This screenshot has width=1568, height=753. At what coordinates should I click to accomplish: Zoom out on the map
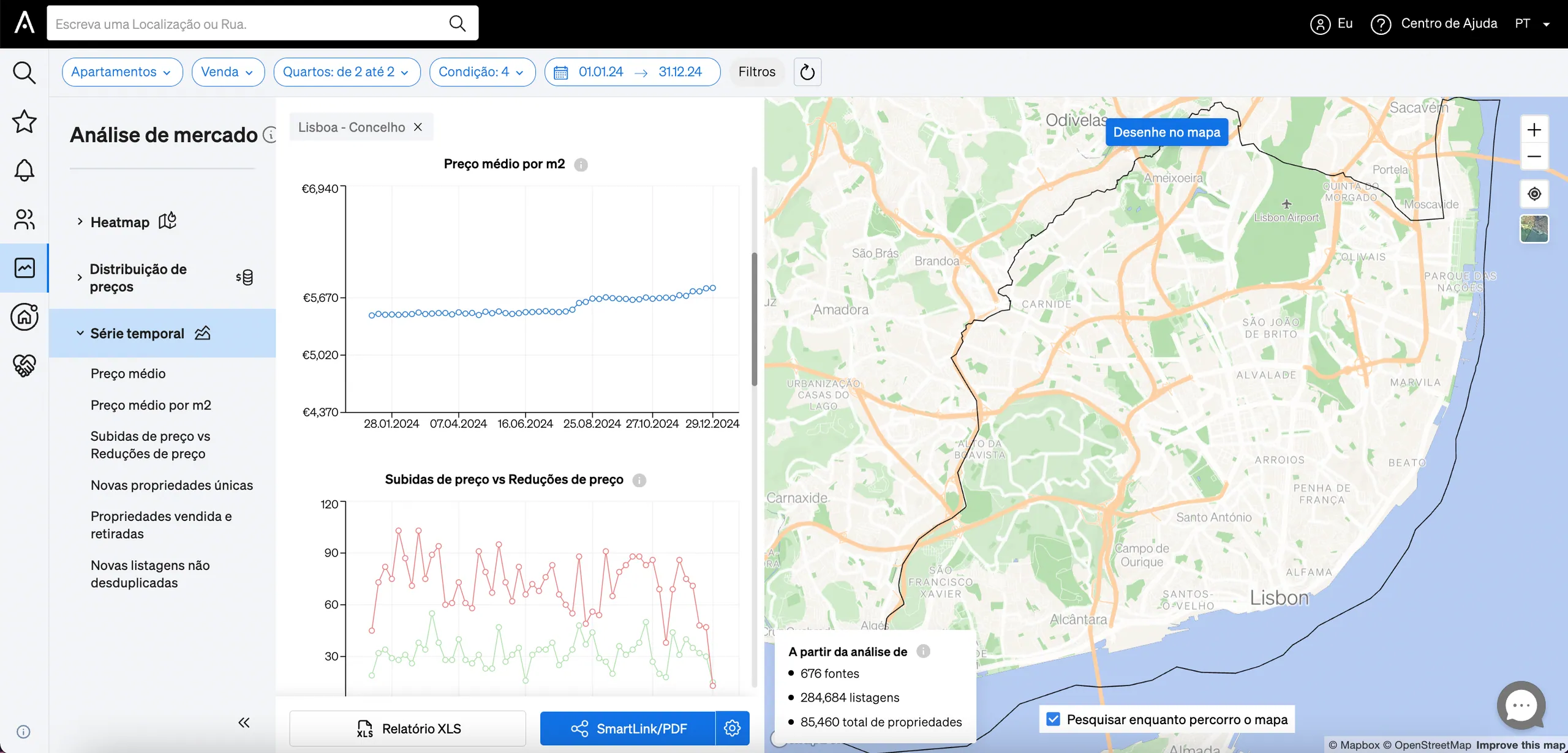1534,156
